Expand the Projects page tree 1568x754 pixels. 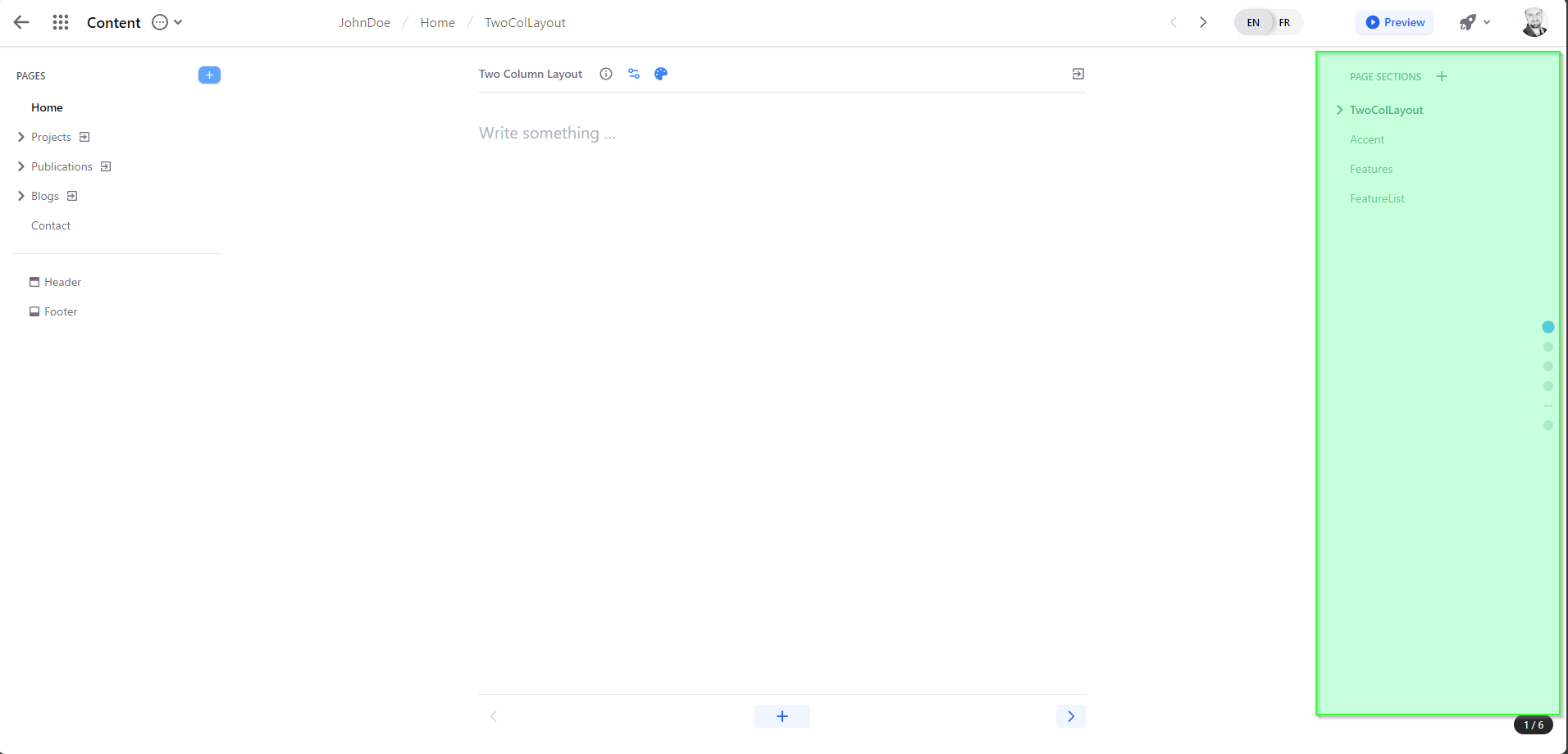coord(21,137)
